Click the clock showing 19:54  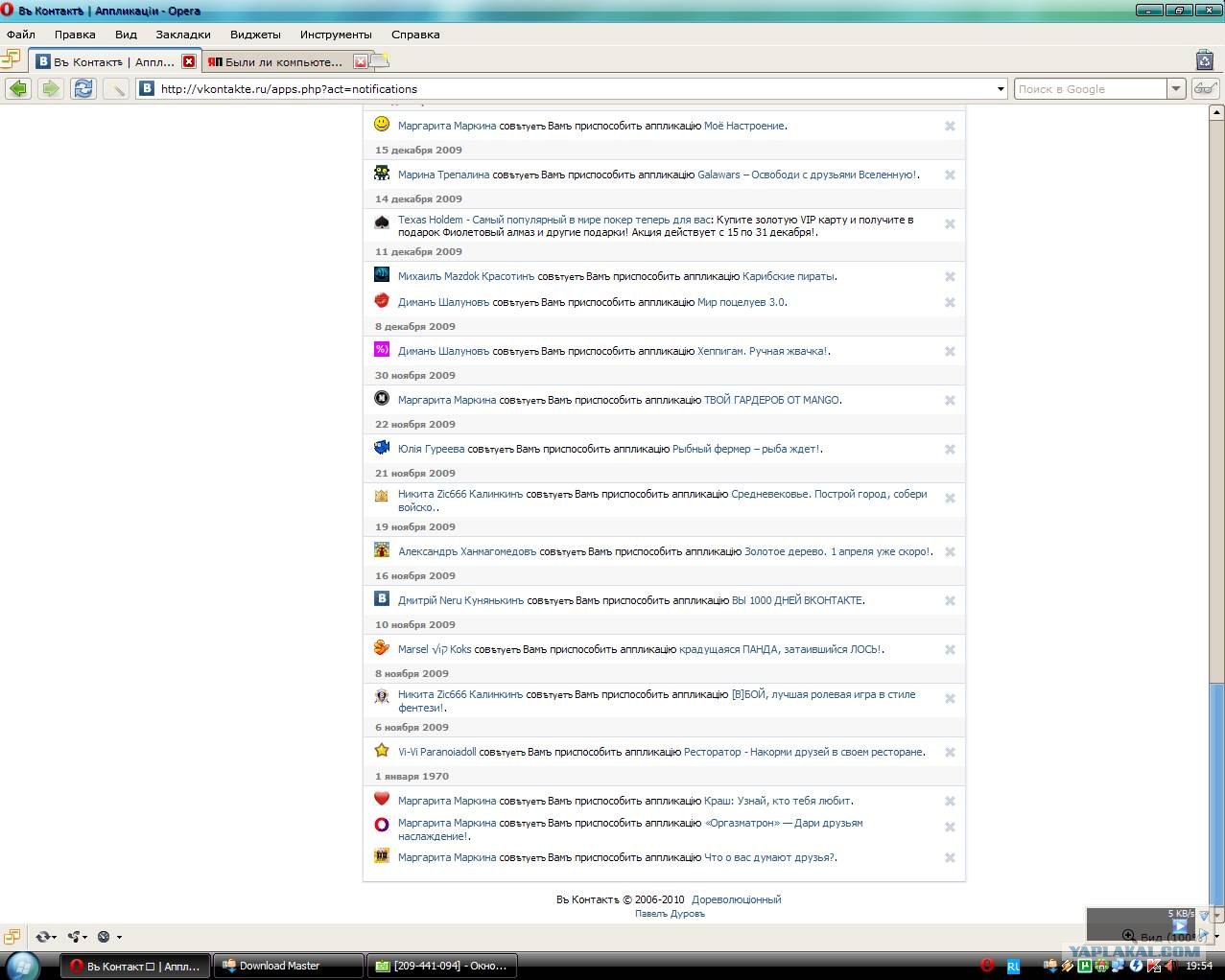1199,966
